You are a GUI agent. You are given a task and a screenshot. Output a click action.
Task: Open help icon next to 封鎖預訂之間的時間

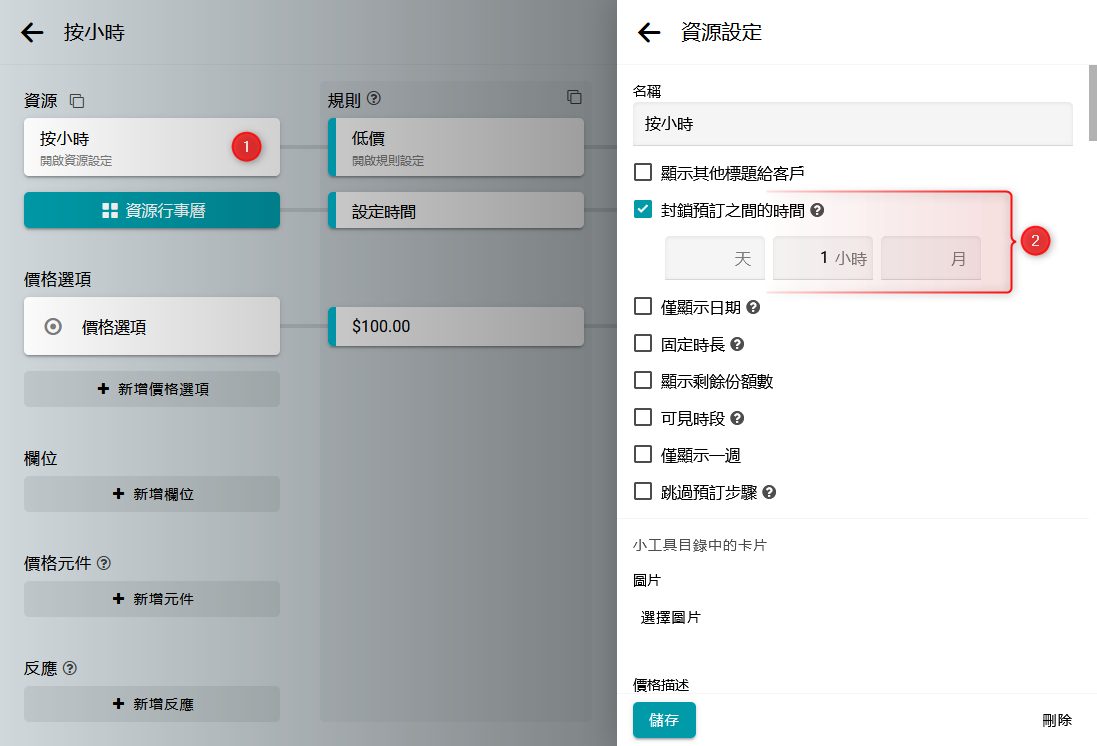[817, 210]
